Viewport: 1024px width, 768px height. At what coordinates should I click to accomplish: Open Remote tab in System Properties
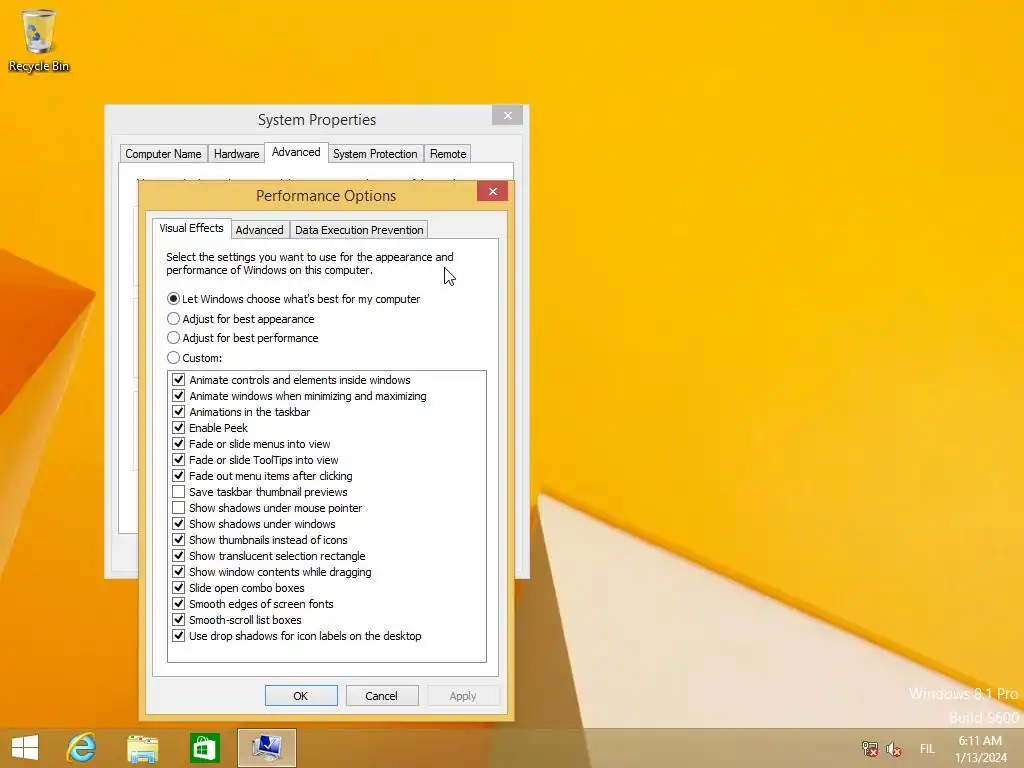tap(448, 153)
